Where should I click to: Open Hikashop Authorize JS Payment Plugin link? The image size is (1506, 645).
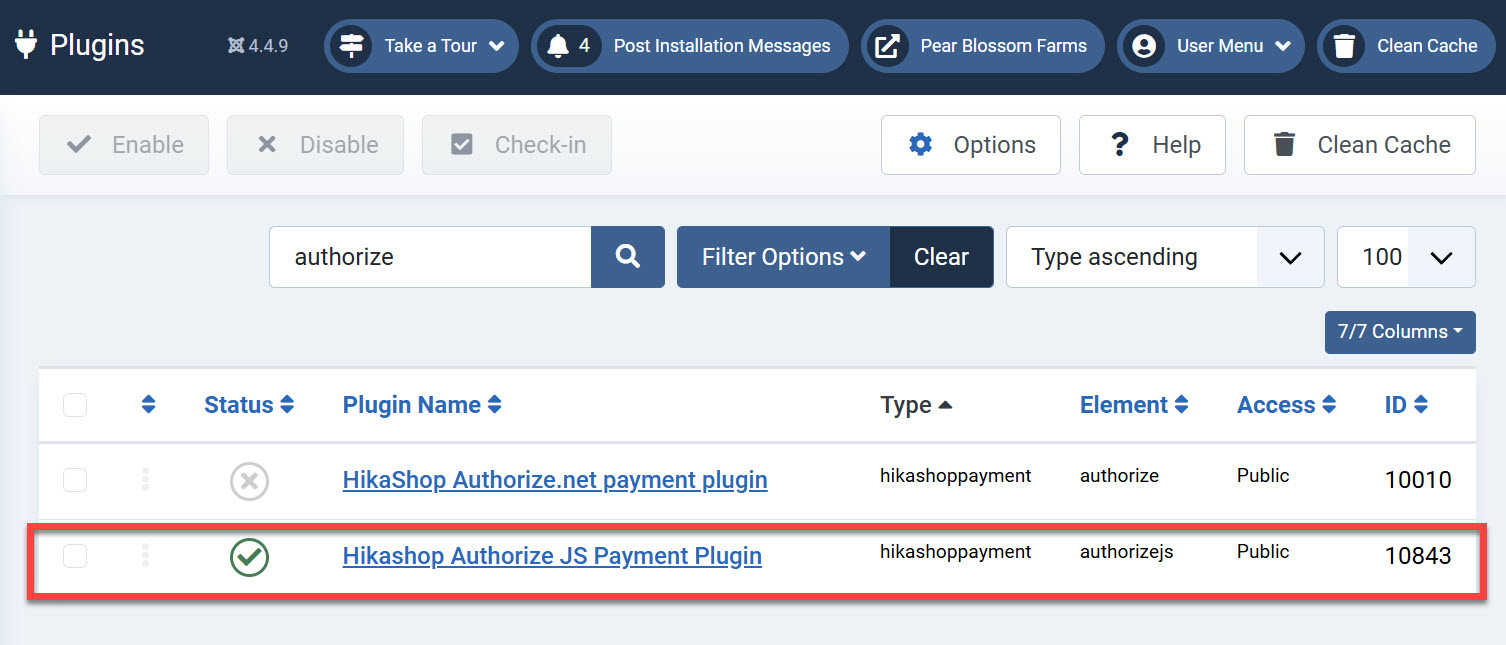click(x=552, y=556)
